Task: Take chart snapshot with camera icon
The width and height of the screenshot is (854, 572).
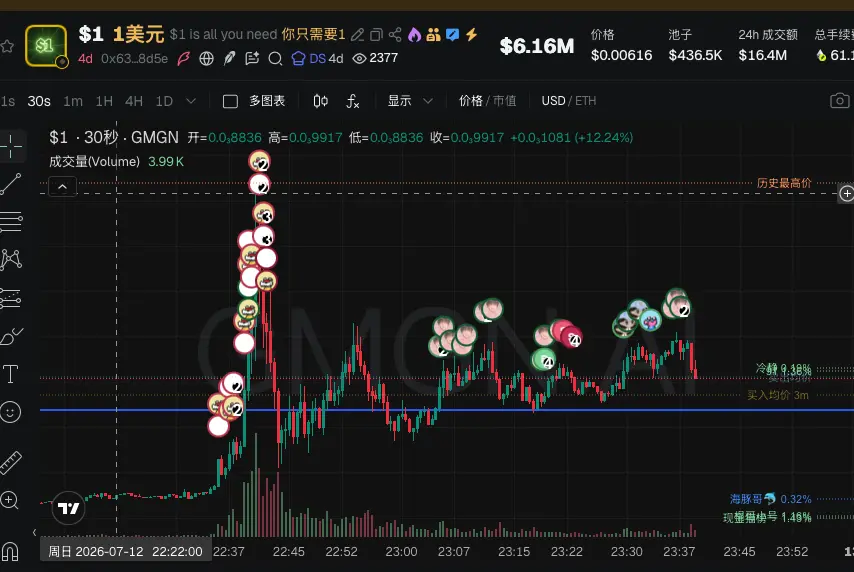Action: click(839, 101)
